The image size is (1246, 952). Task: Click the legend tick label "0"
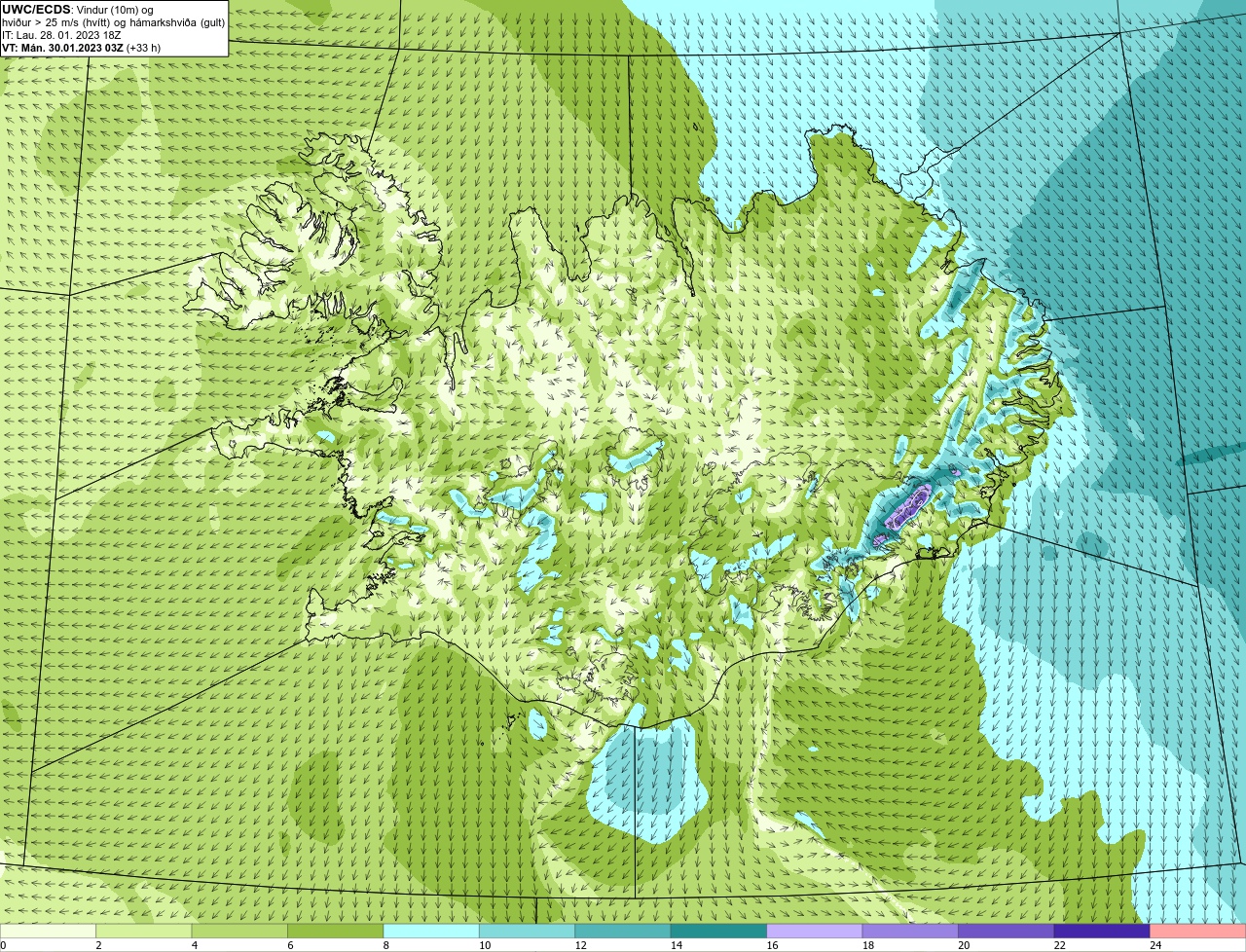click(3, 945)
